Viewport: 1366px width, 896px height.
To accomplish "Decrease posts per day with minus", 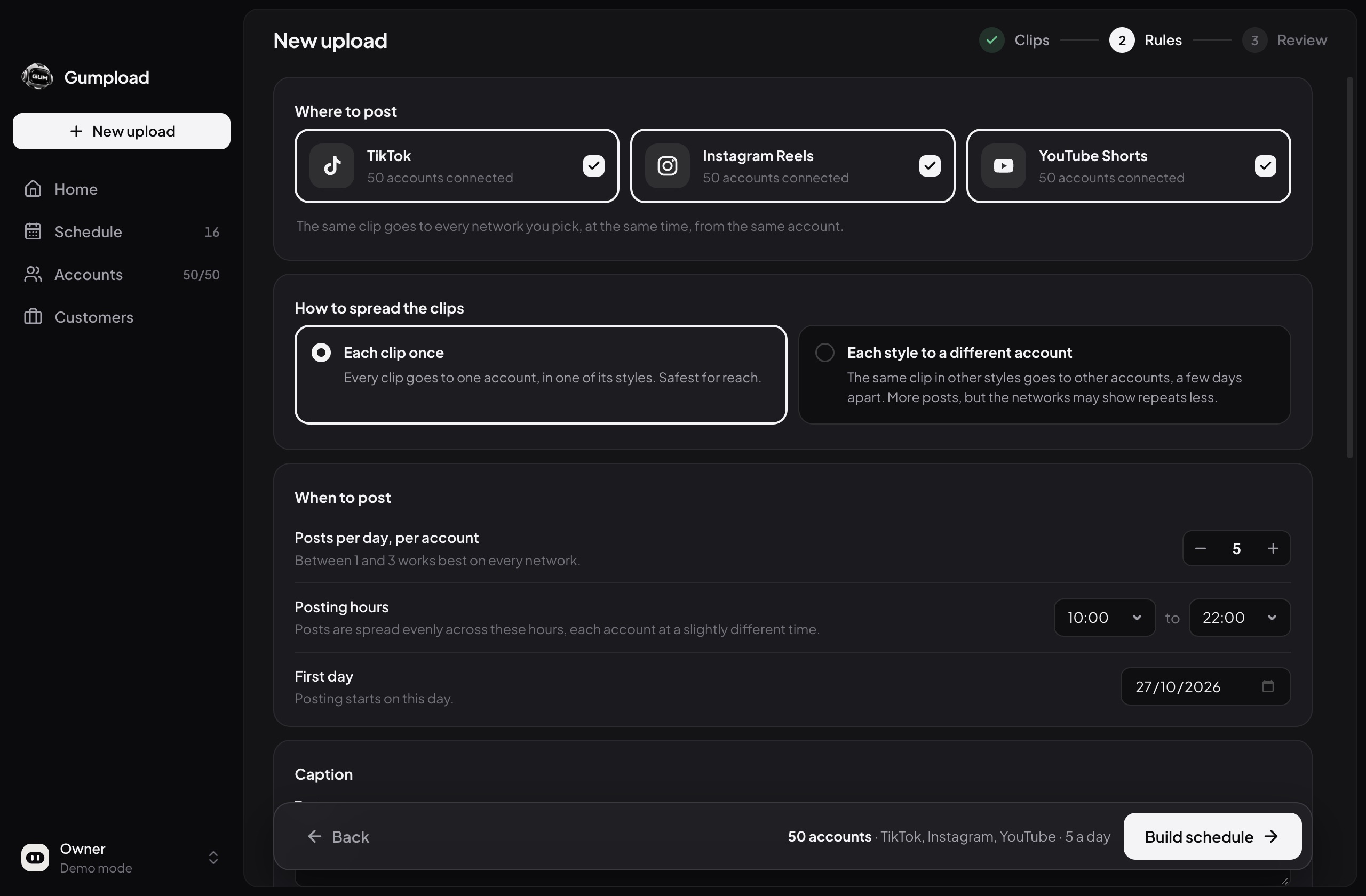I will 1200,548.
